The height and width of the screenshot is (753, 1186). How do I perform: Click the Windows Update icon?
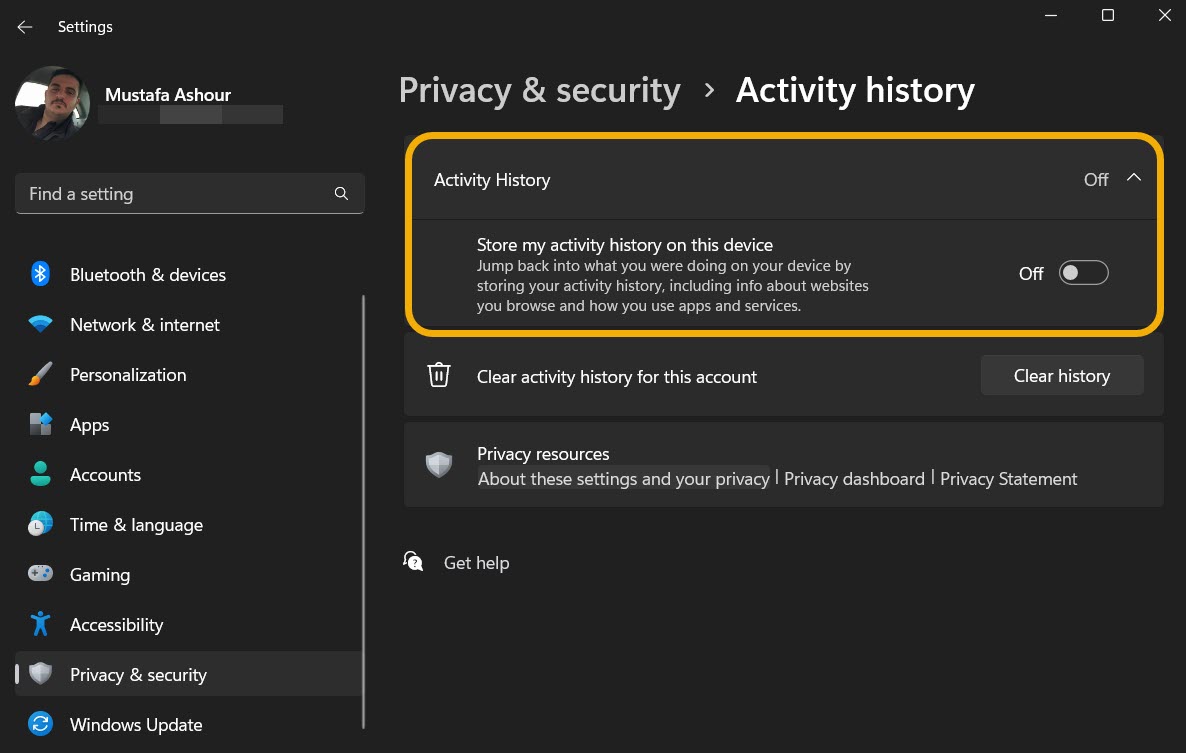click(40, 724)
